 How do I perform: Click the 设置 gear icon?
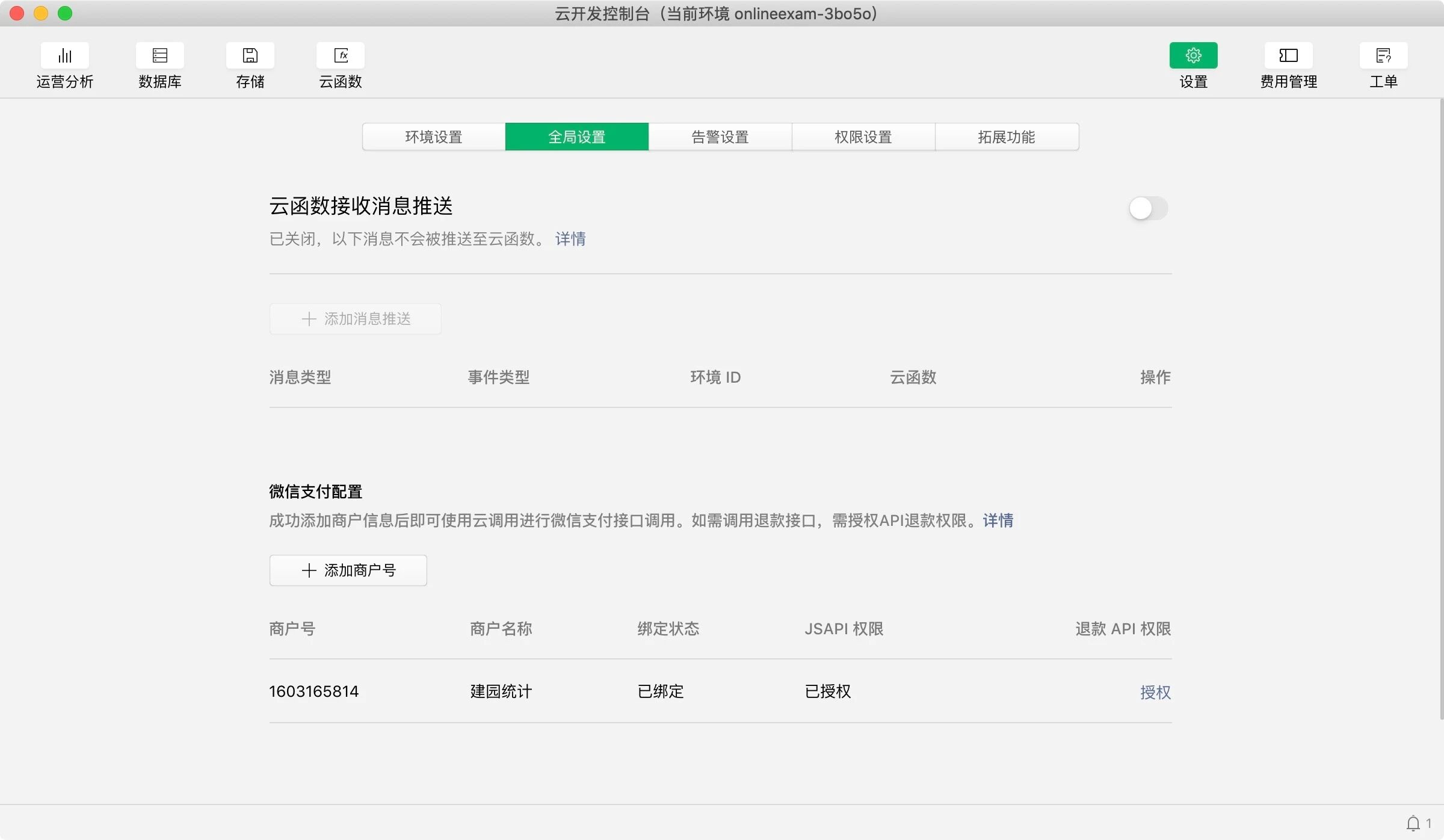click(x=1193, y=55)
